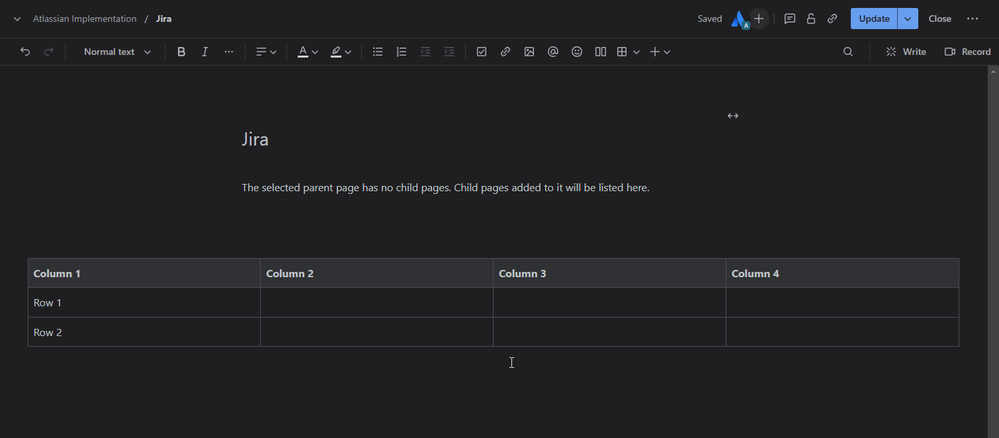Toggle page restrictions lock
The height and width of the screenshot is (438, 999).
(x=811, y=19)
